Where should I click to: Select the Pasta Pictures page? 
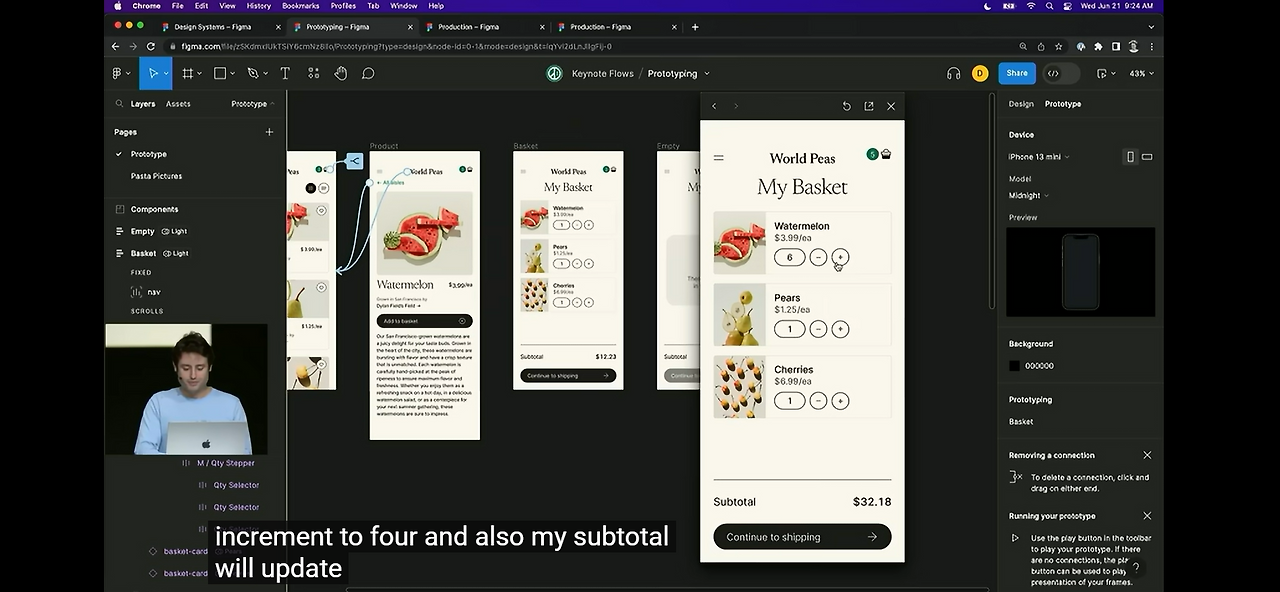coord(156,176)
